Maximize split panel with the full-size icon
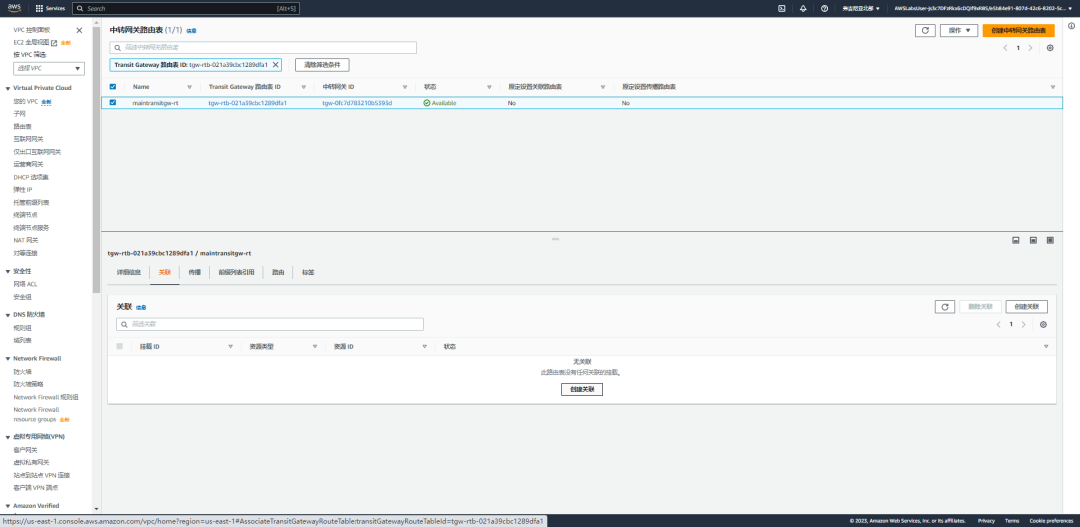The image size is (1080, 527). pos(1050,240)
